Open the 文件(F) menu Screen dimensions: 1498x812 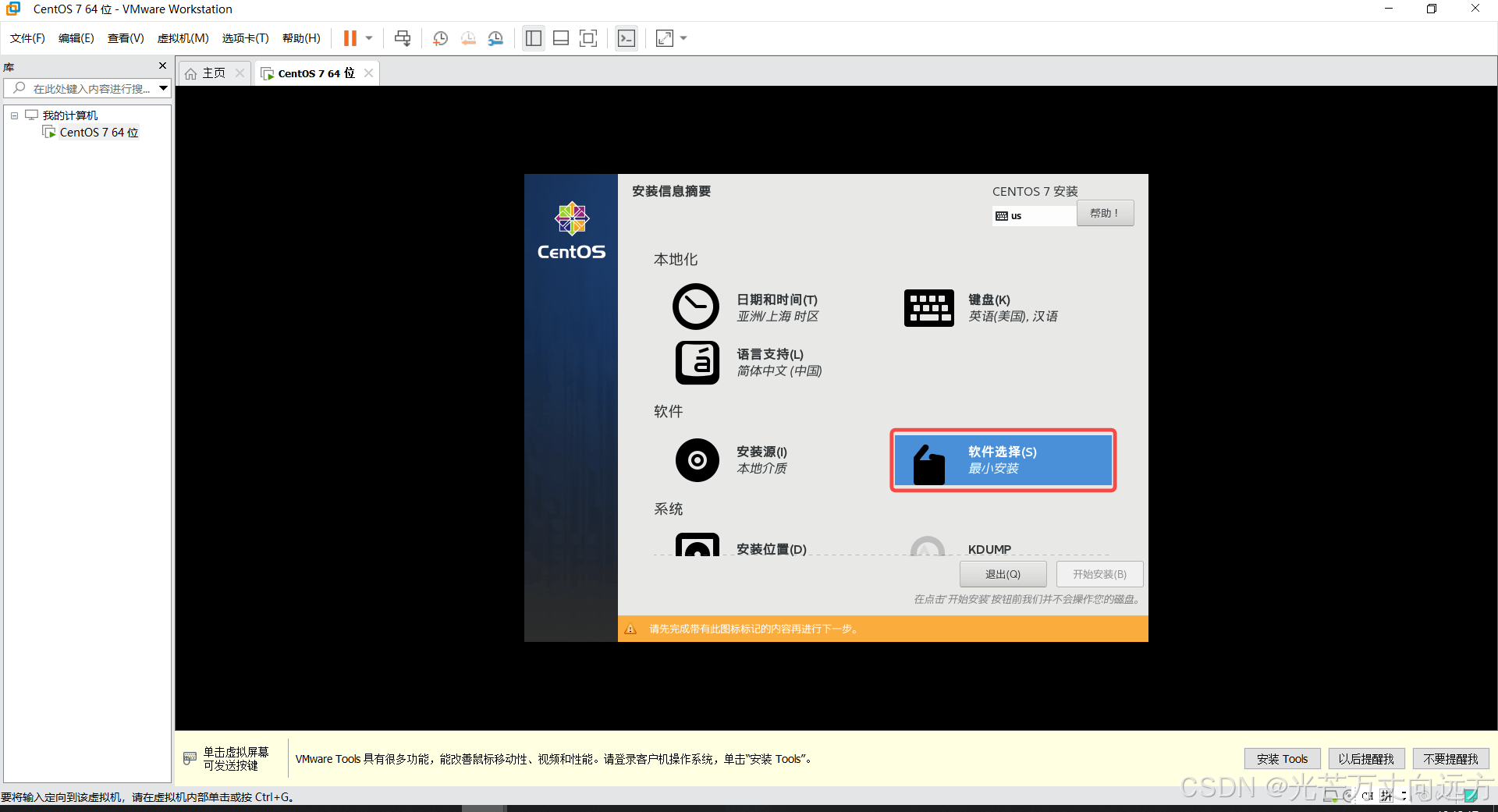click(27, 38)
